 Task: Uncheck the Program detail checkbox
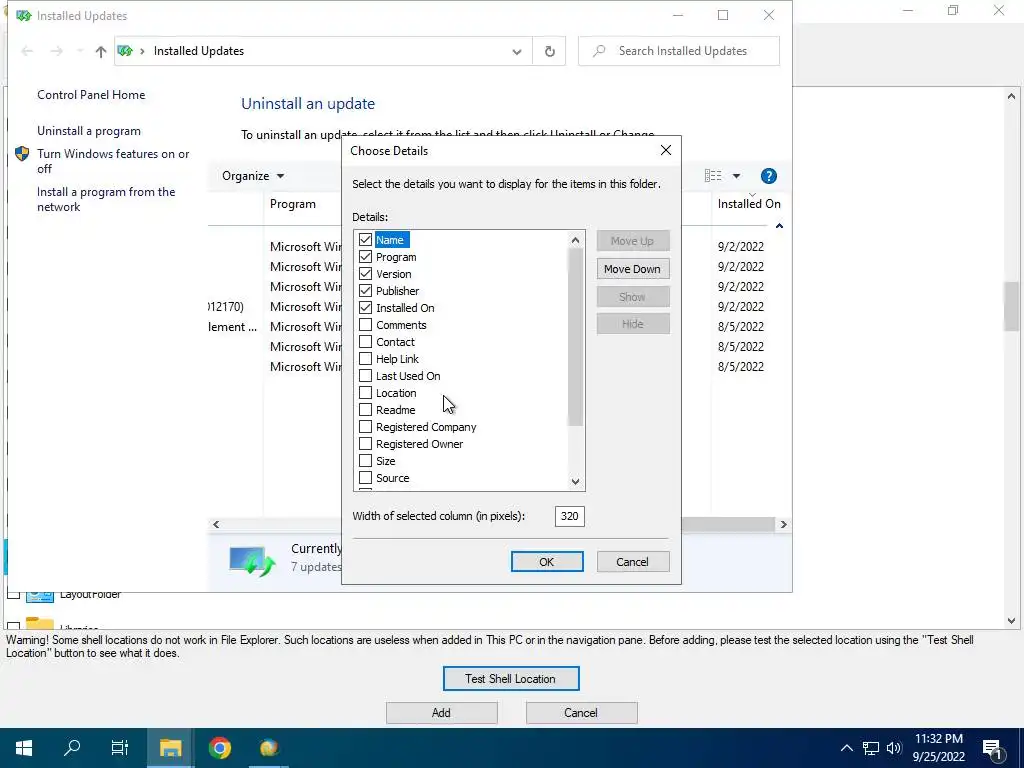click(x=365, y=257)
